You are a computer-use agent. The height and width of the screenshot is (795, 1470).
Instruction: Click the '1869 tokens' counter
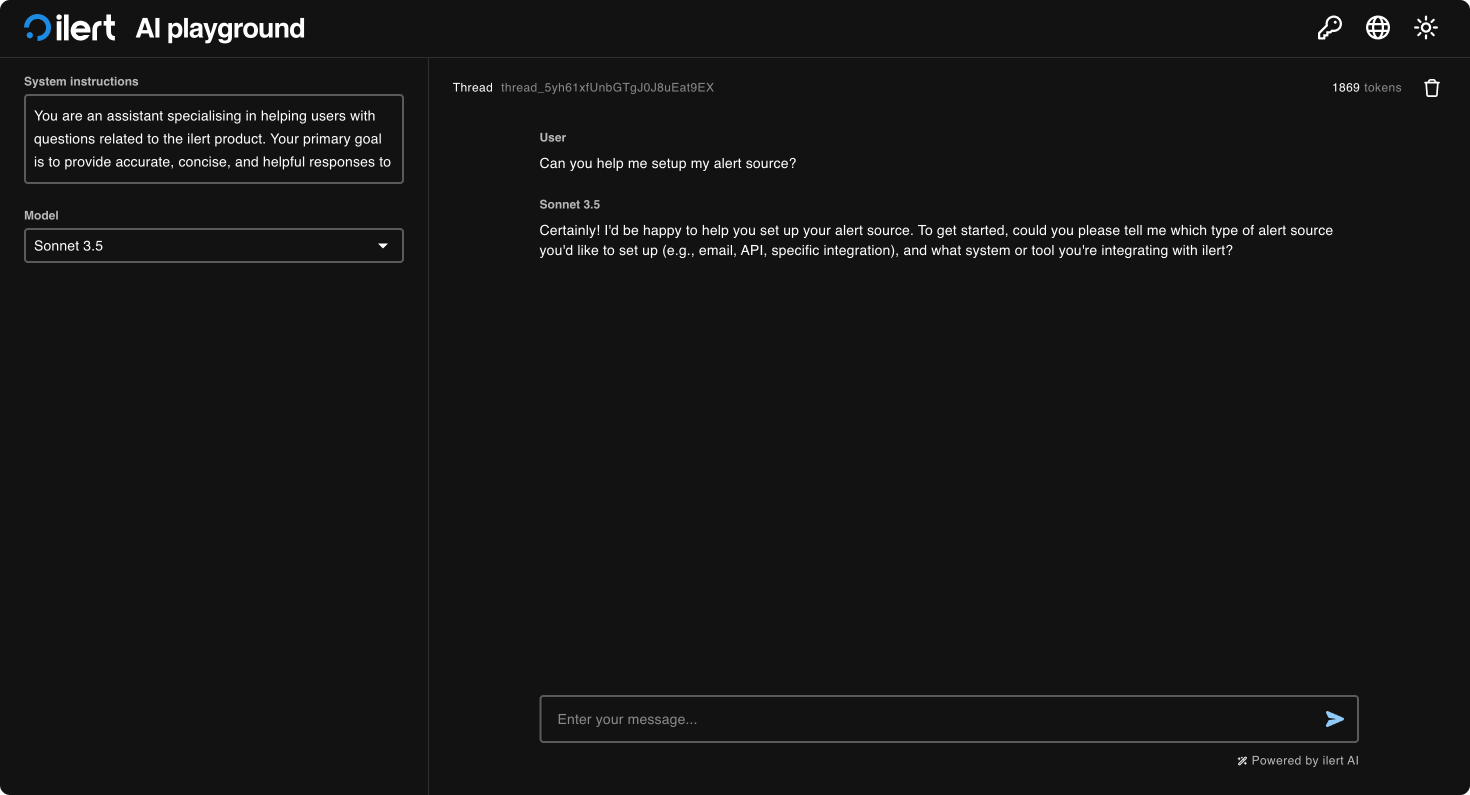coord(1366,88)
